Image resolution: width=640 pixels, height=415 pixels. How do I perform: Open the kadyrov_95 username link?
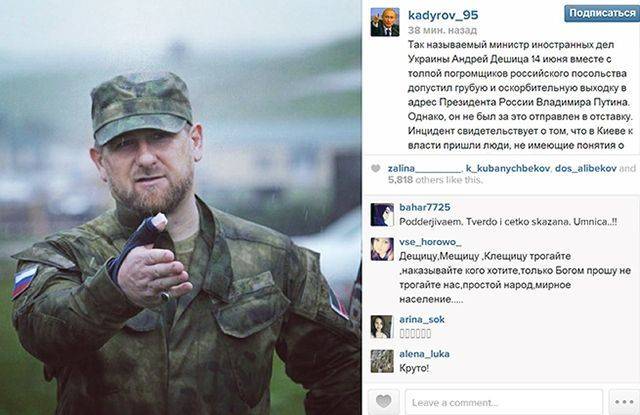(x=443, y=15)
